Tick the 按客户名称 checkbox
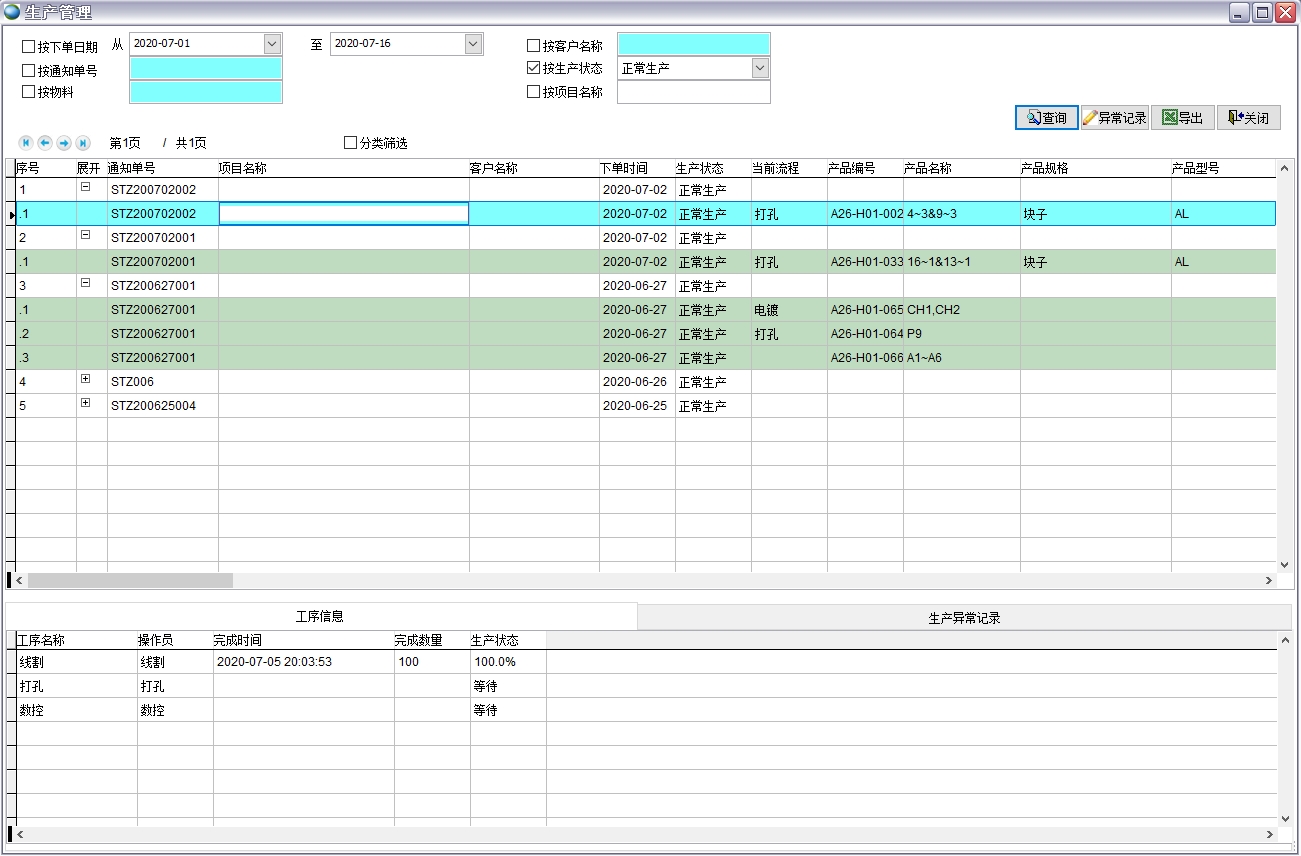The width and height of the screenshot is (1301, 856). click(533, 46)
